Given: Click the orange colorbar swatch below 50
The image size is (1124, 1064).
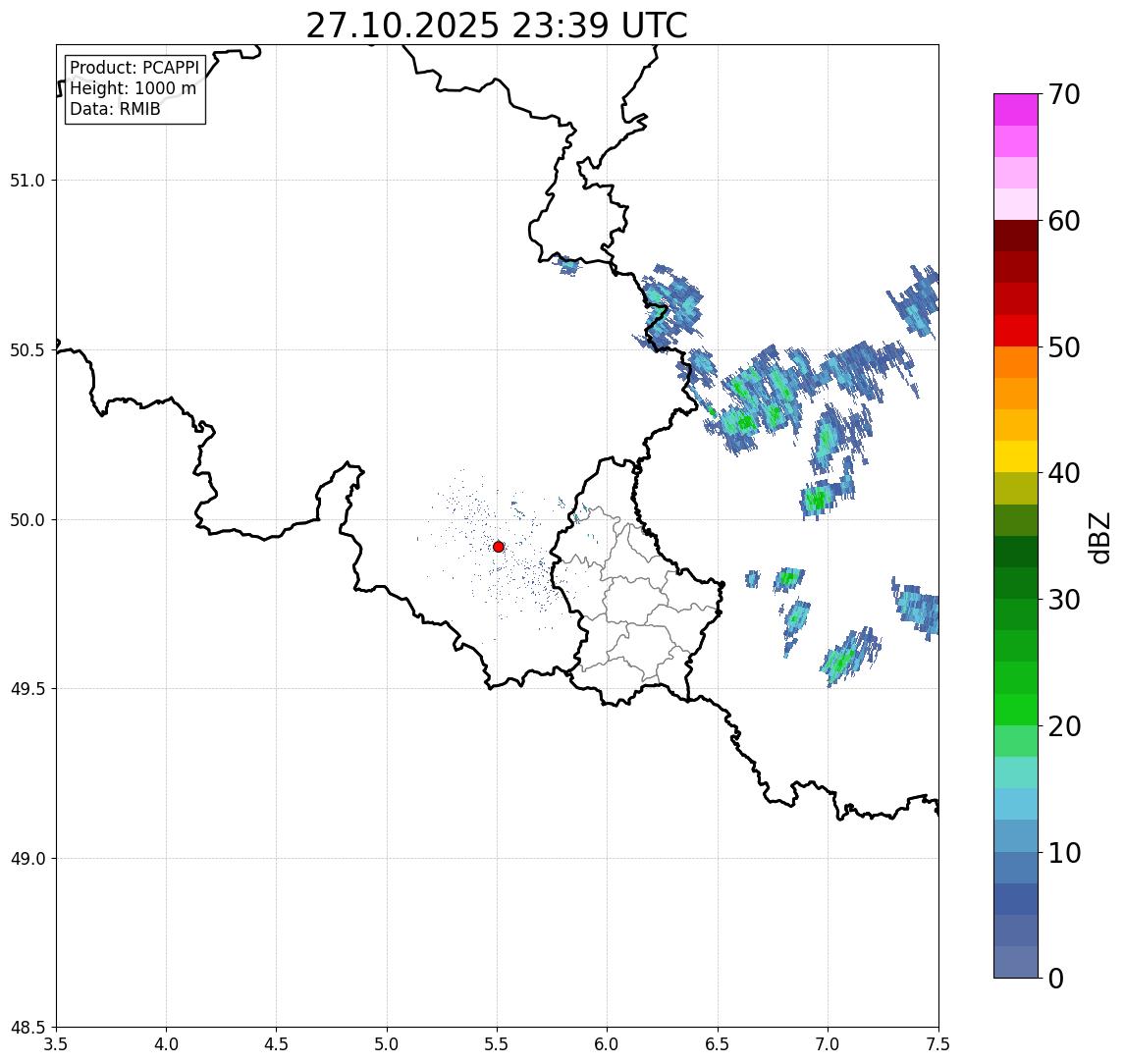Looking at the screenshot, I should pyautogui.click(x=1016, y=362).
